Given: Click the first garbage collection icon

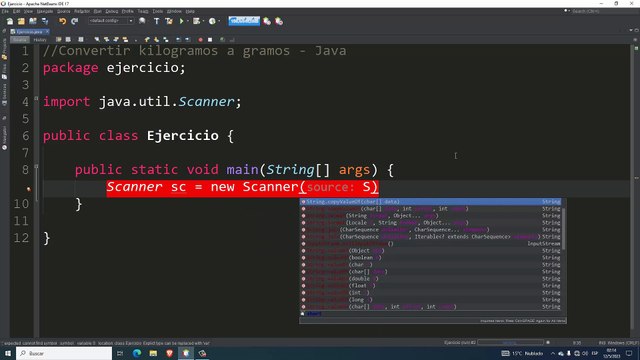Looking at the screenshot, I should pos(267,21).
